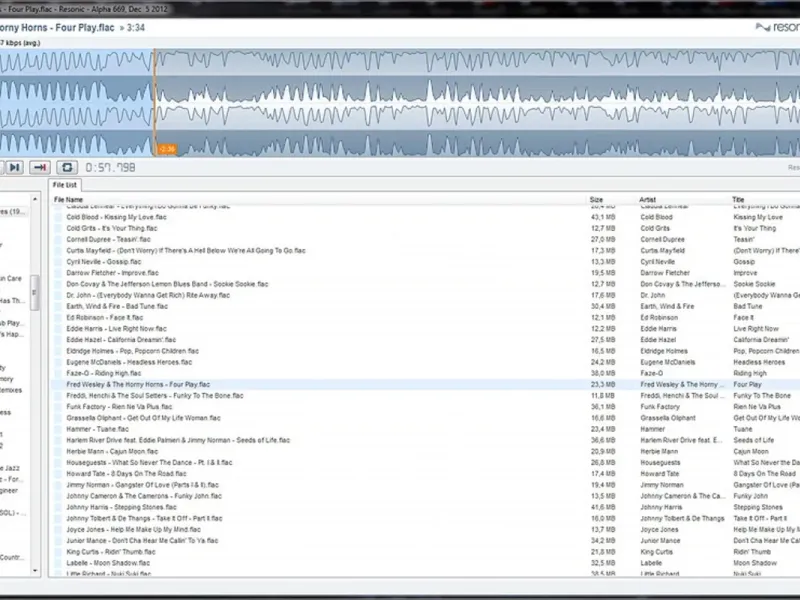Click file icon beside Darrow Fletcher - Improve
Image resolution: width=800 pixels, height=600 pixels.
click(58, 273)
